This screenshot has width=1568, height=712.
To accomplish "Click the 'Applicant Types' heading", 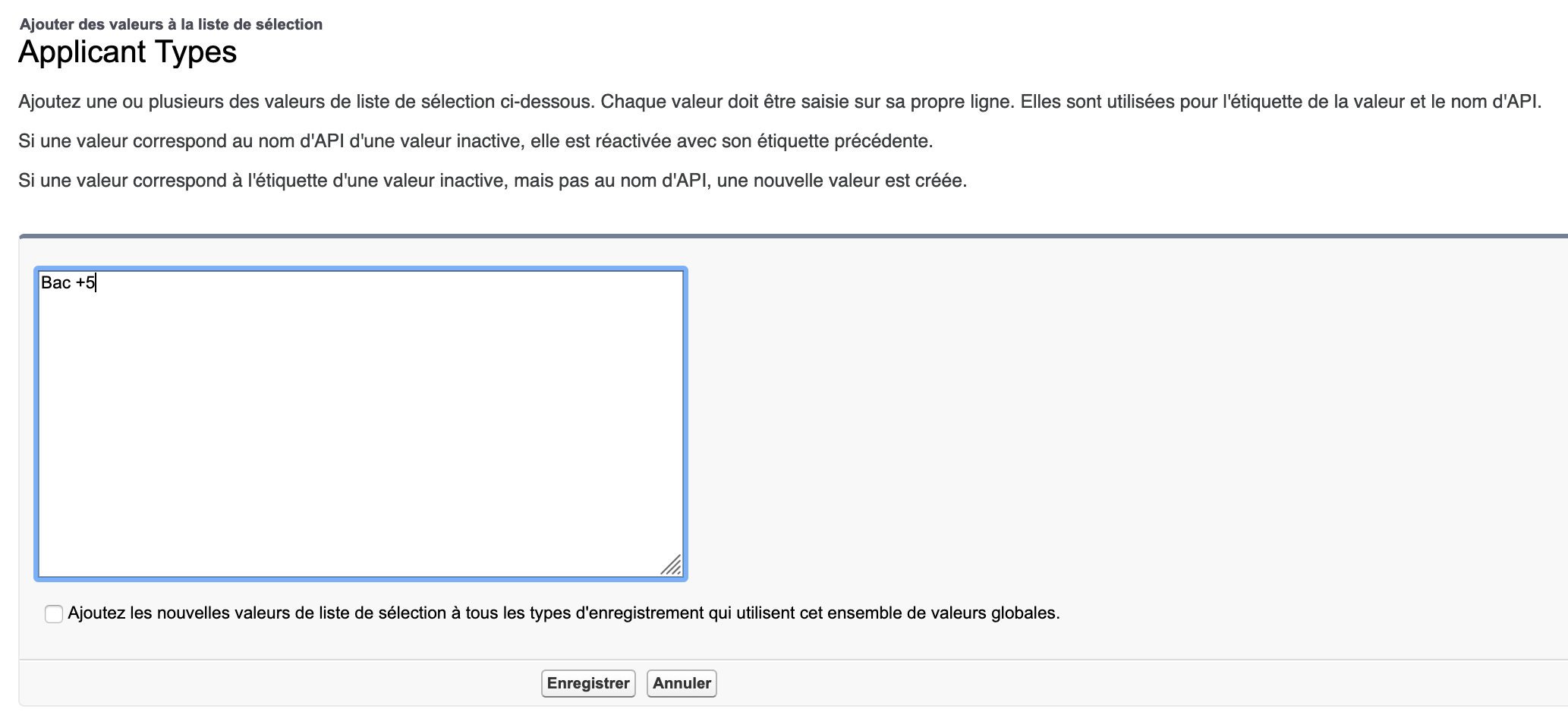I will [x=128, y=52].
